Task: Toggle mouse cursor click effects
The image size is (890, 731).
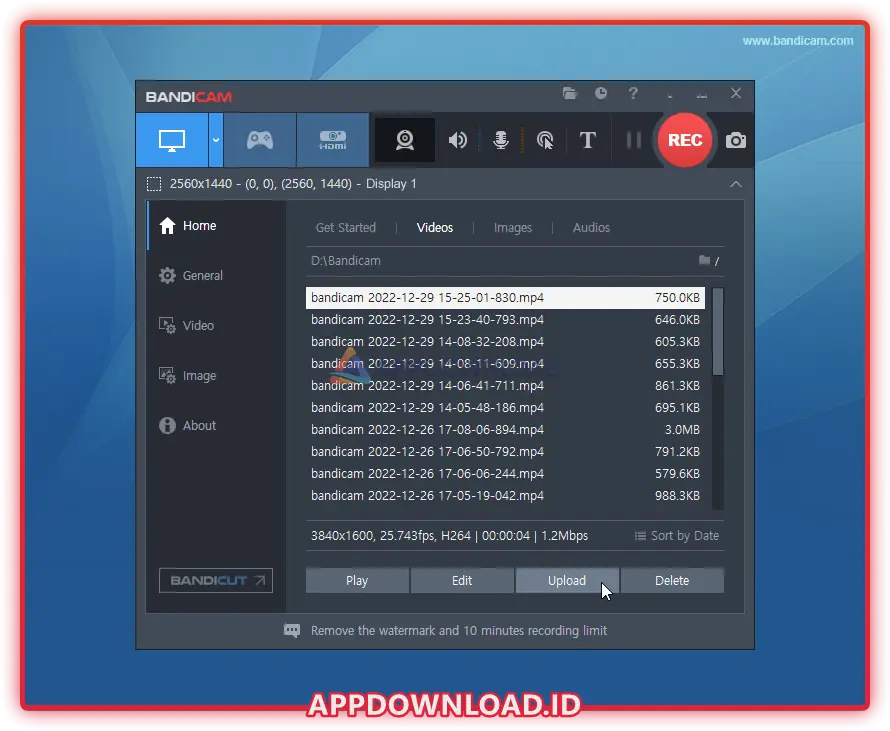Action: point(545,141)
